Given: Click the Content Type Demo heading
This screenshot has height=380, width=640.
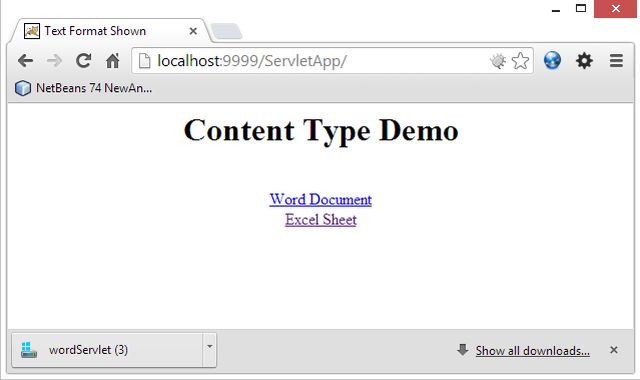Looking at the screenshot, I should pyautogui.click(x=321, y=130).
